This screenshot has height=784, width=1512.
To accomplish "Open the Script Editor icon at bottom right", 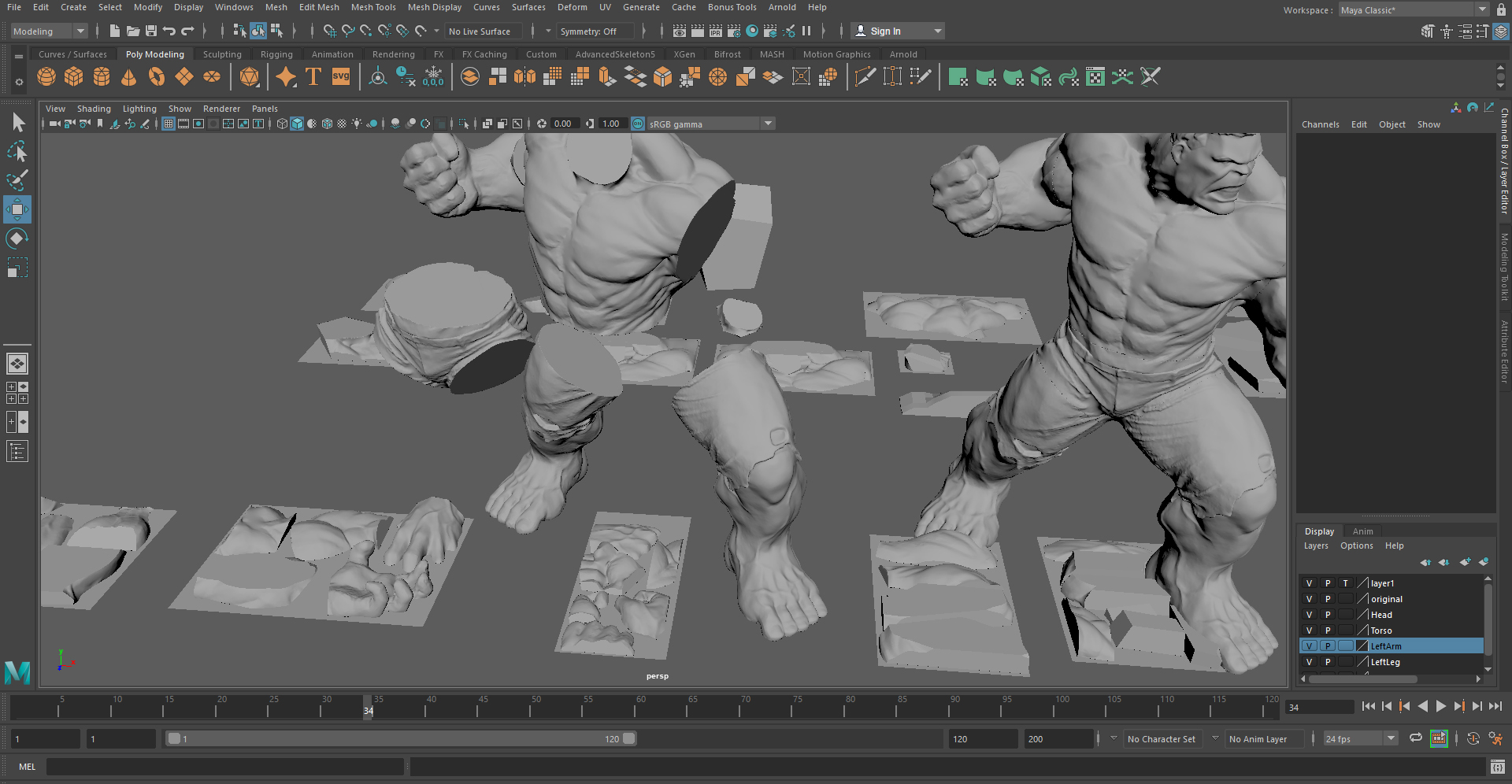I will pyautogui.click(x=1497, y=767).
